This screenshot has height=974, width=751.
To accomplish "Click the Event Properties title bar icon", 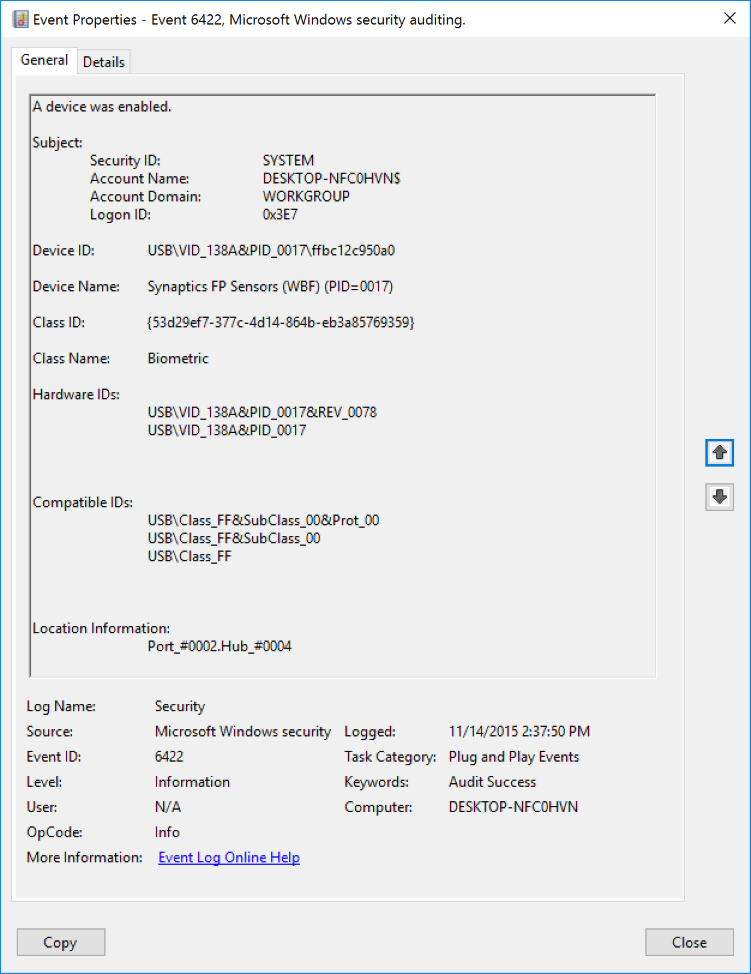I will click(19, 19).
